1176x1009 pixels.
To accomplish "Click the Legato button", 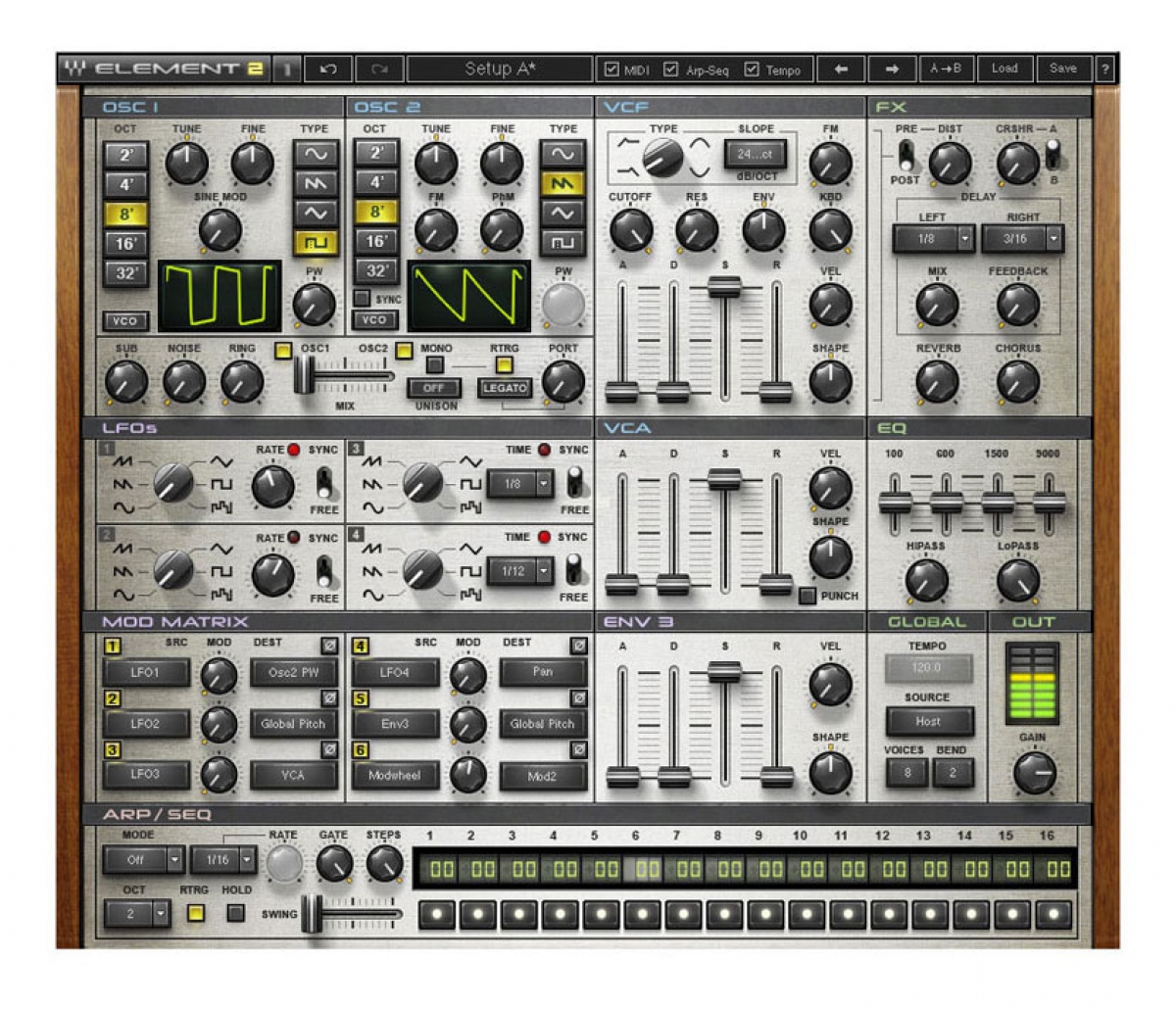I will (x=505, y=388).
